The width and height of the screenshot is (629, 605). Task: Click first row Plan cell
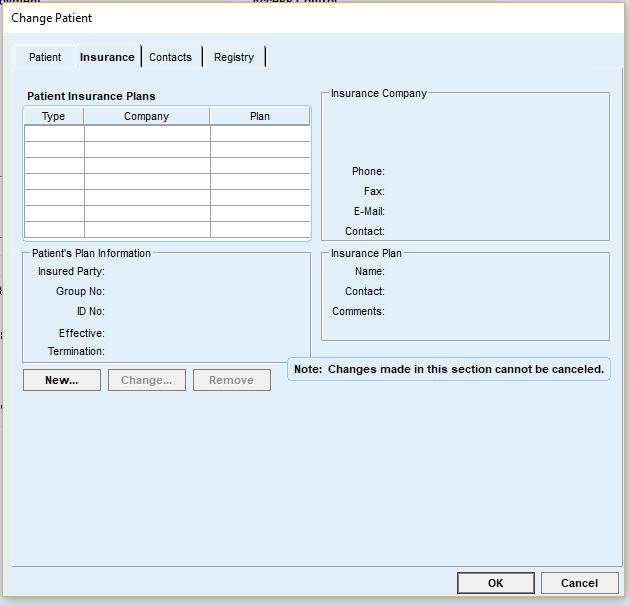[x=260, y=133]
